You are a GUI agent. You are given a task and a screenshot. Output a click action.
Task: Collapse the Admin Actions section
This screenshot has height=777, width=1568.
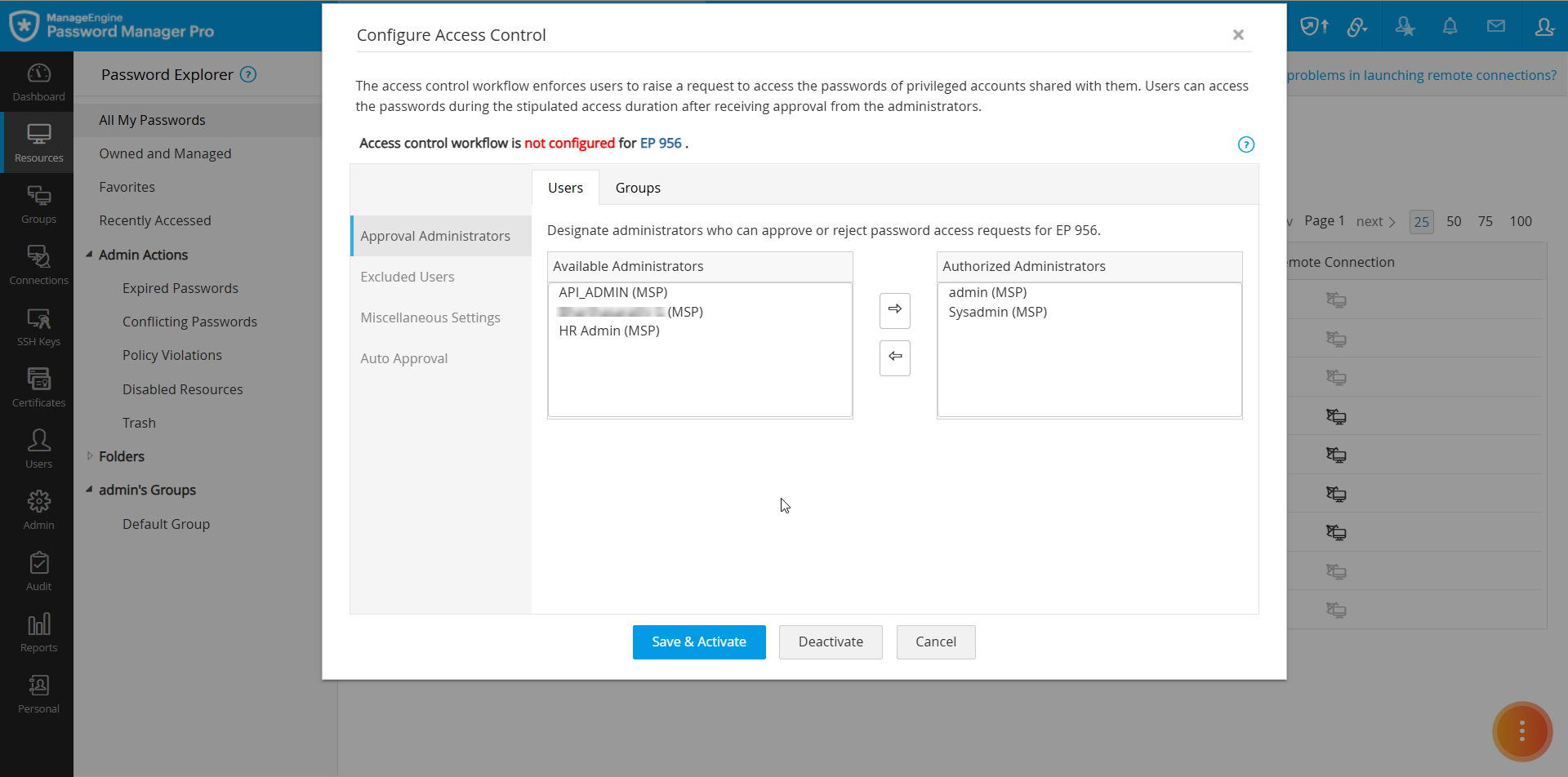(x=90, y=255)
